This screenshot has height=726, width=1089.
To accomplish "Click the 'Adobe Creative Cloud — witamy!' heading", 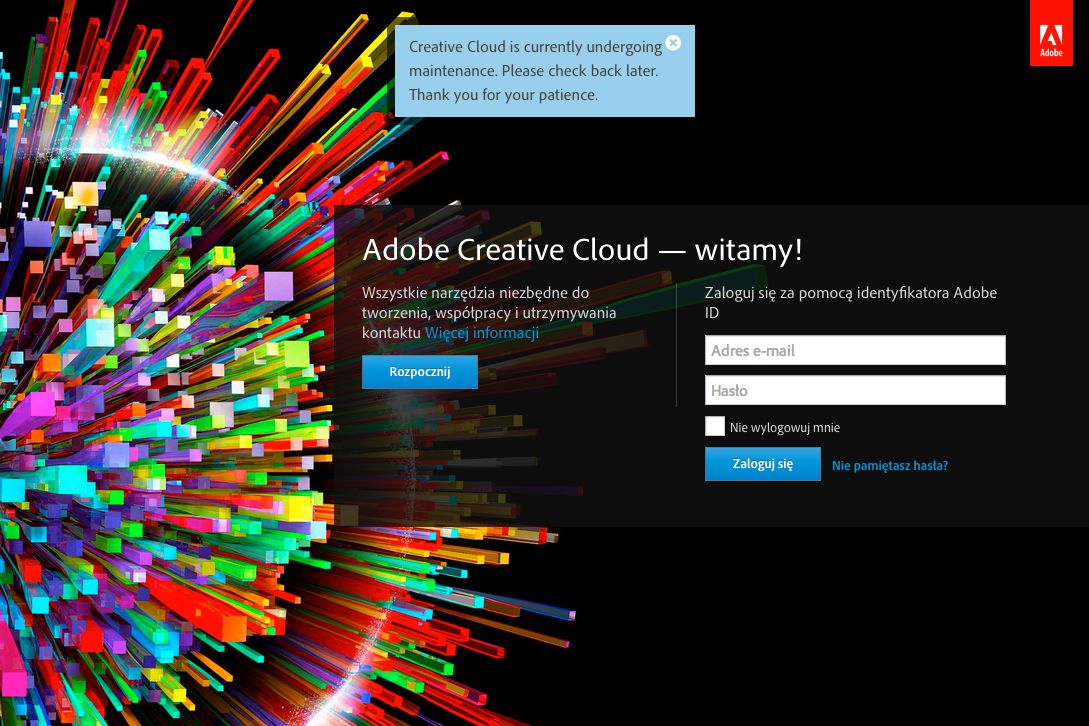I will (582, 249).
